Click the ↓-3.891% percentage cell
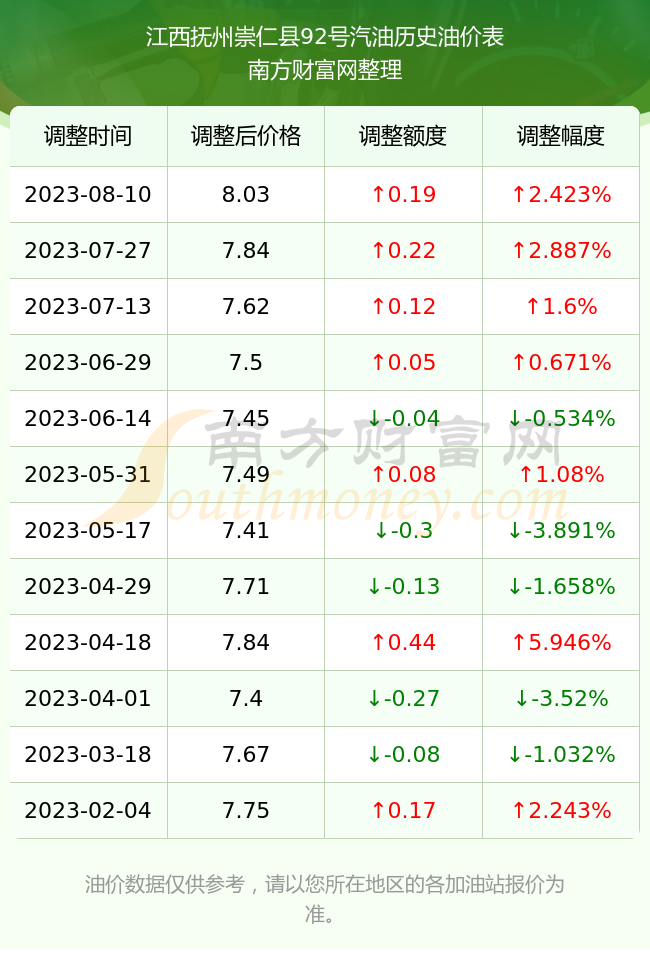Image resolution: width=650 pixels, height=980 pixels. [561, 531]
